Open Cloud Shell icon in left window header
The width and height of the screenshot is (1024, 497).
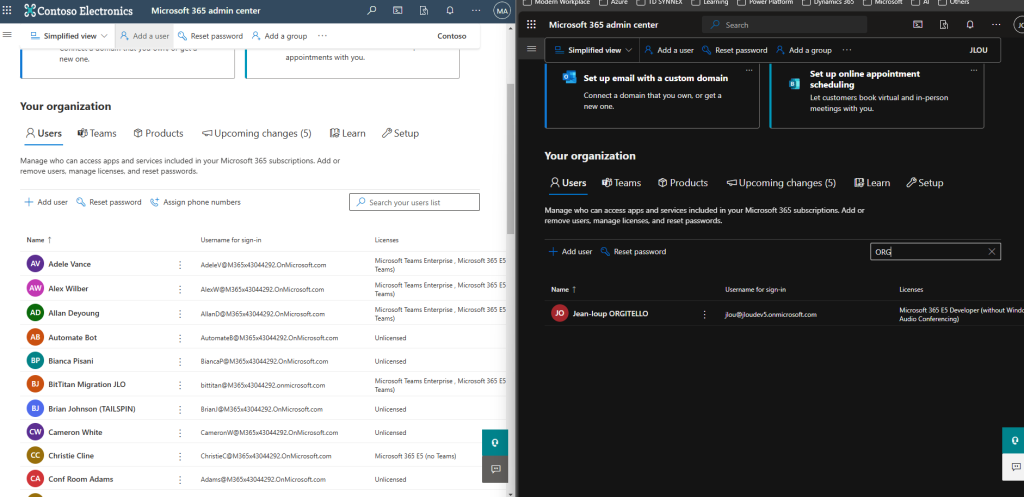[398, 10]
